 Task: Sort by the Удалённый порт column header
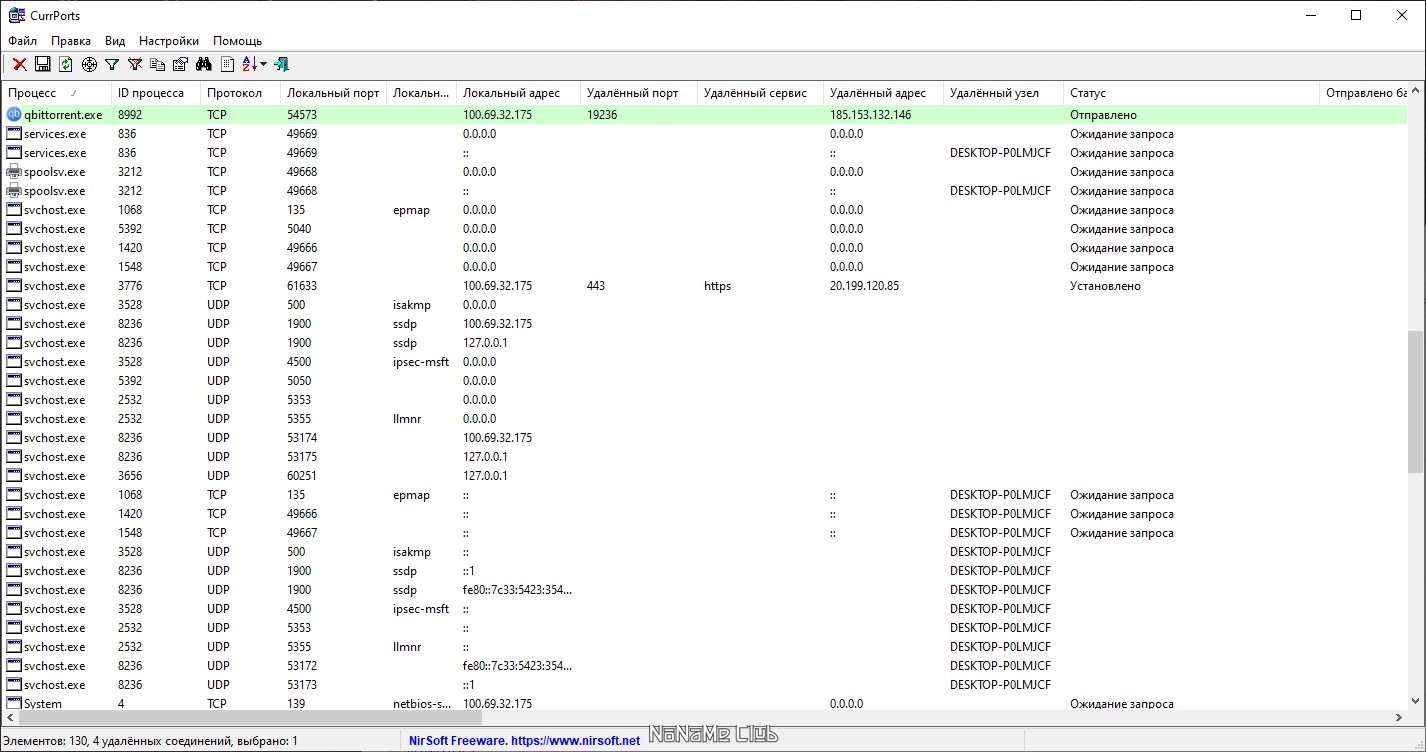coord(638,93)
